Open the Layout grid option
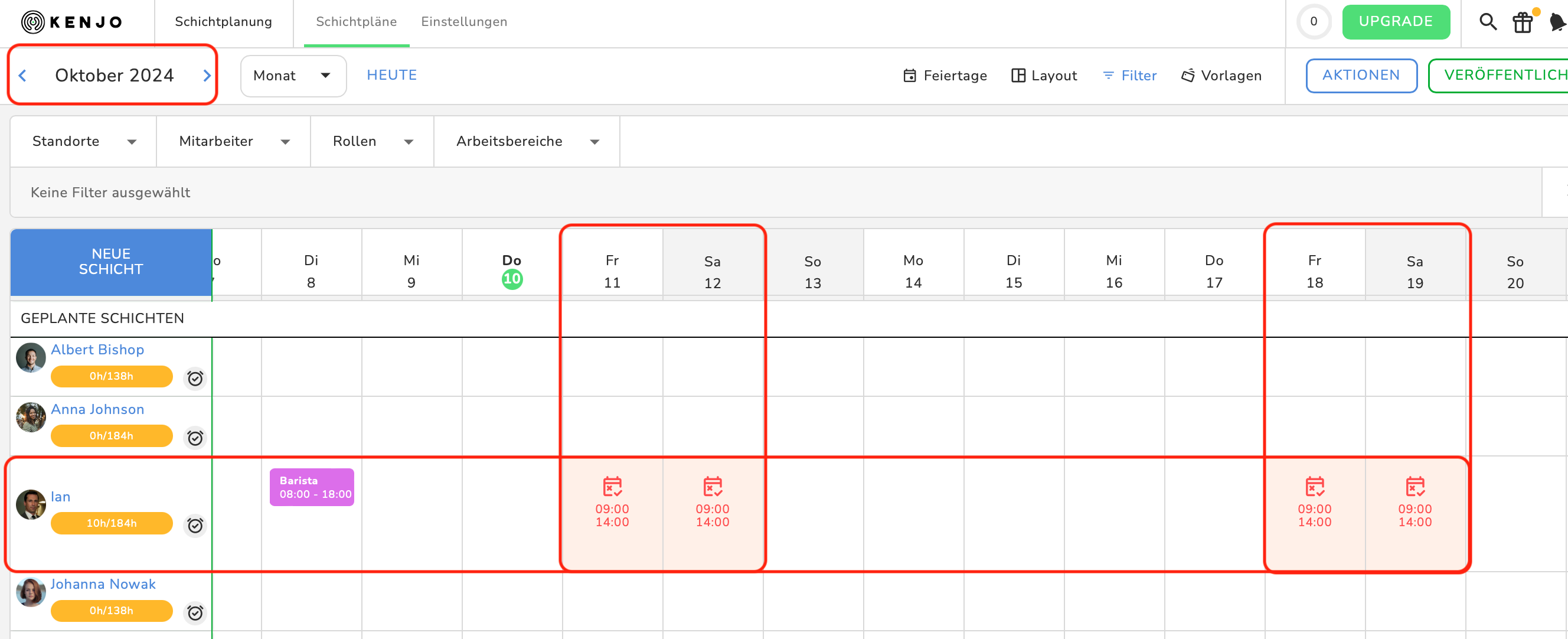 click(x=1044, y=76)
